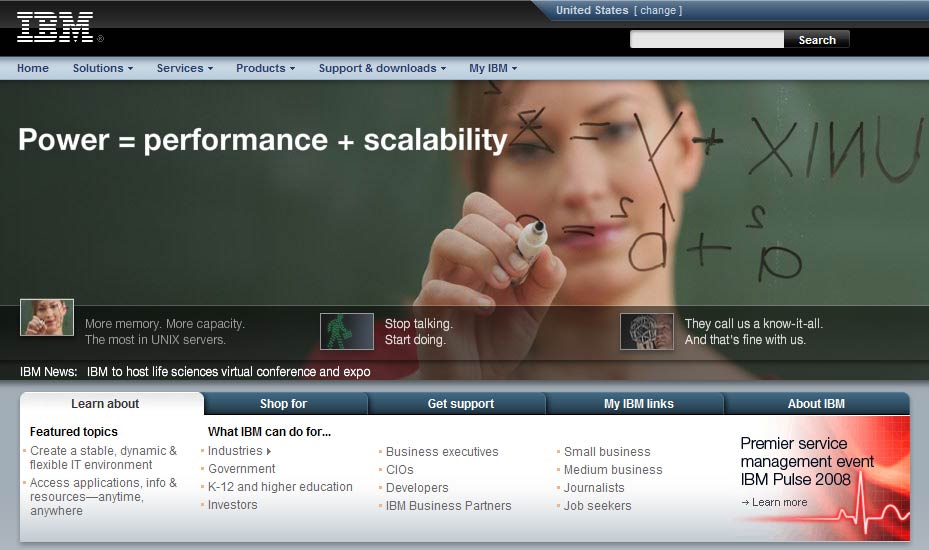Read the life sciences virtual conference news
The image size is (929, 550).
pyautogui.click(x=228, y=372)
